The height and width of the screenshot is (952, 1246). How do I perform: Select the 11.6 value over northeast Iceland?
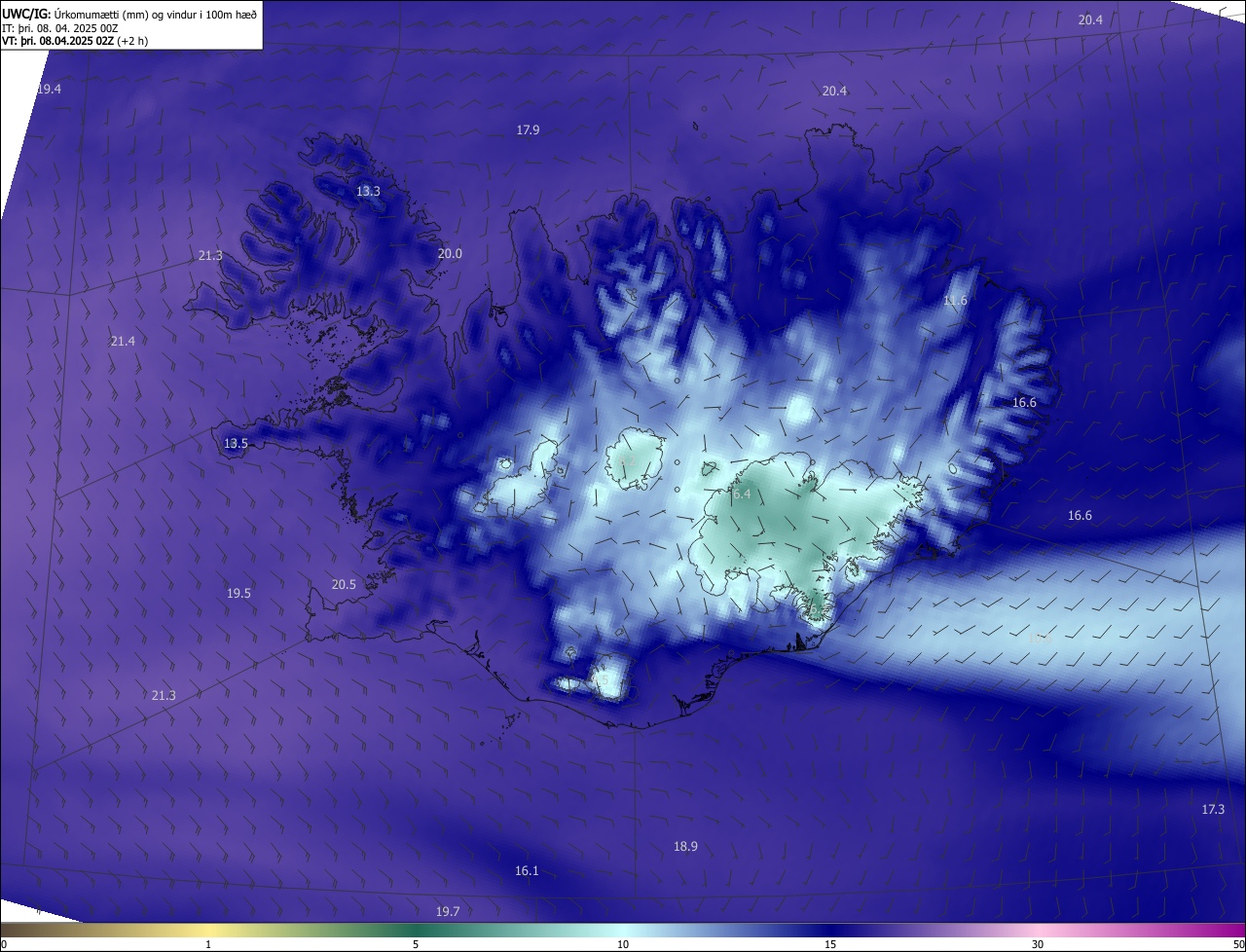click(955, 301)
